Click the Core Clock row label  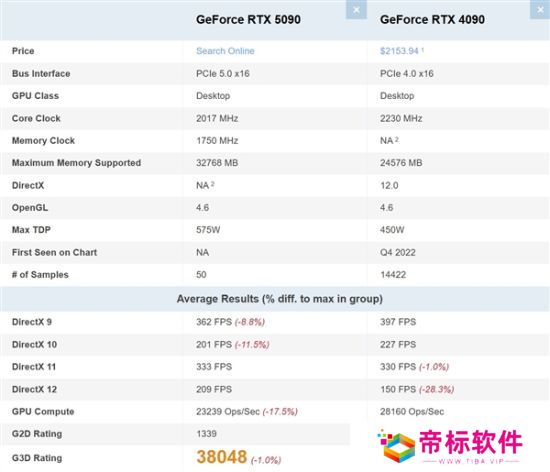point(36,118)
